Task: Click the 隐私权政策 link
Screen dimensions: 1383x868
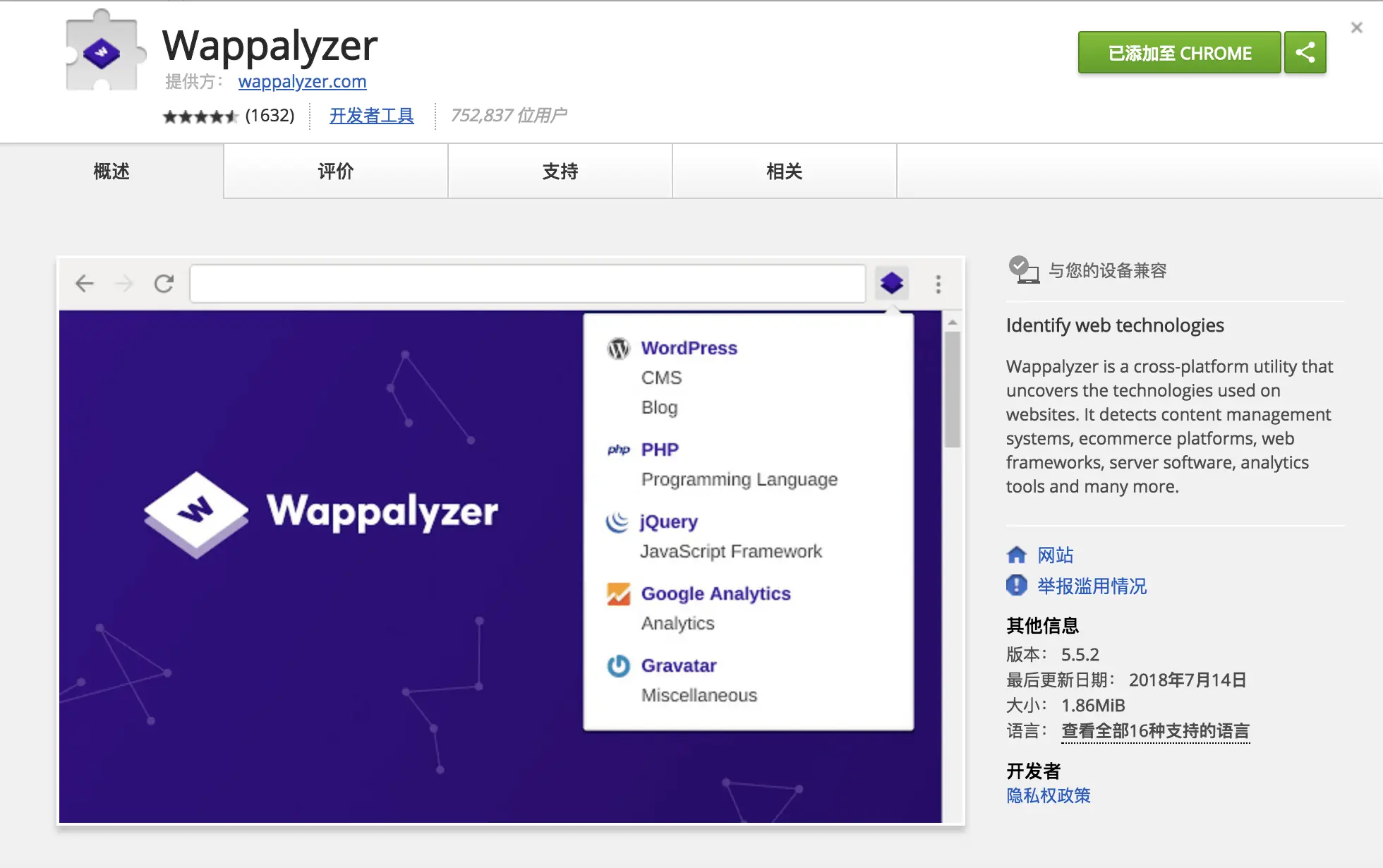Action: pyautogui.click(x=1047, y=795)
